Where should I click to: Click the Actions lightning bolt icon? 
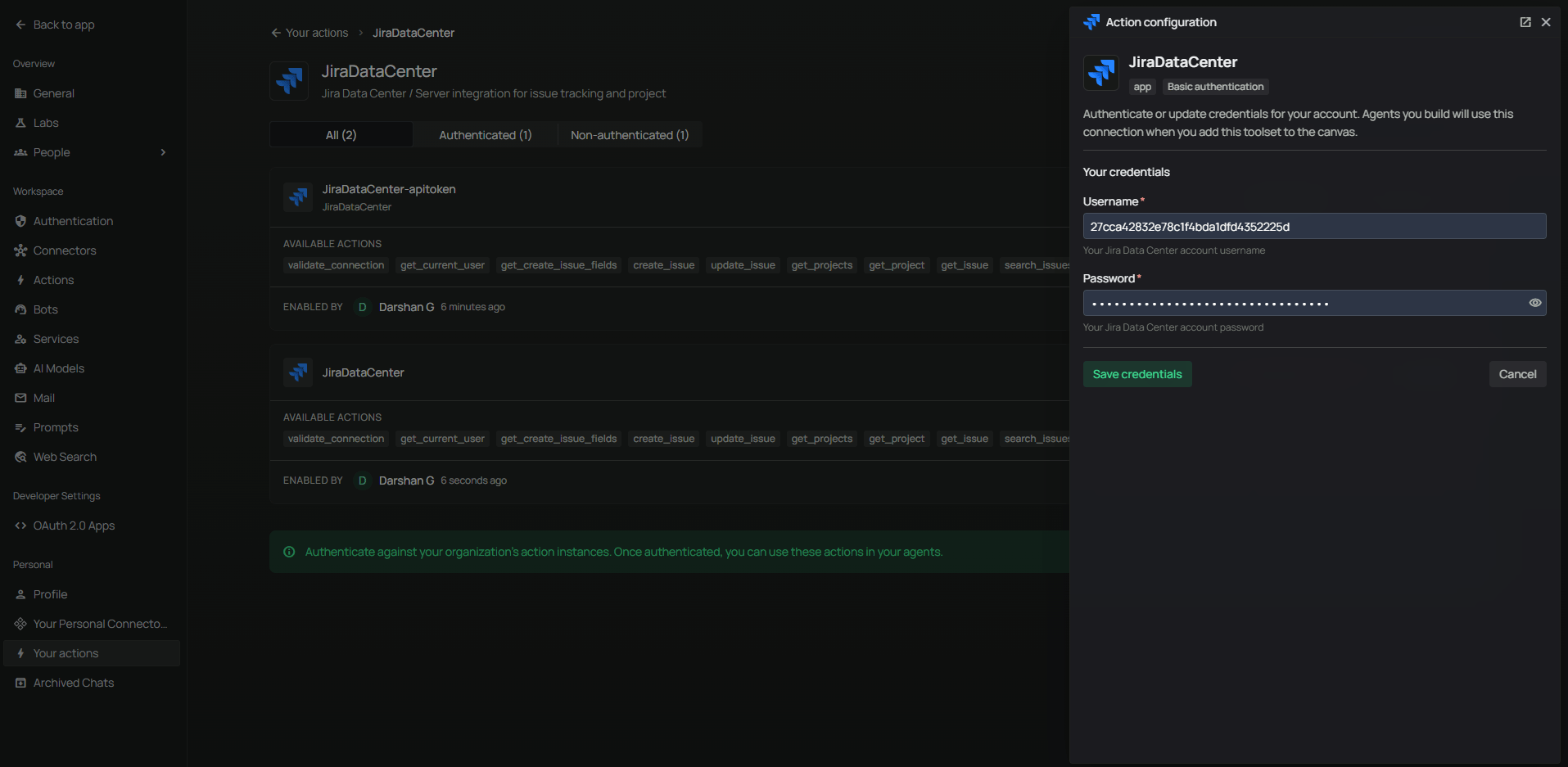pos(20,280)
